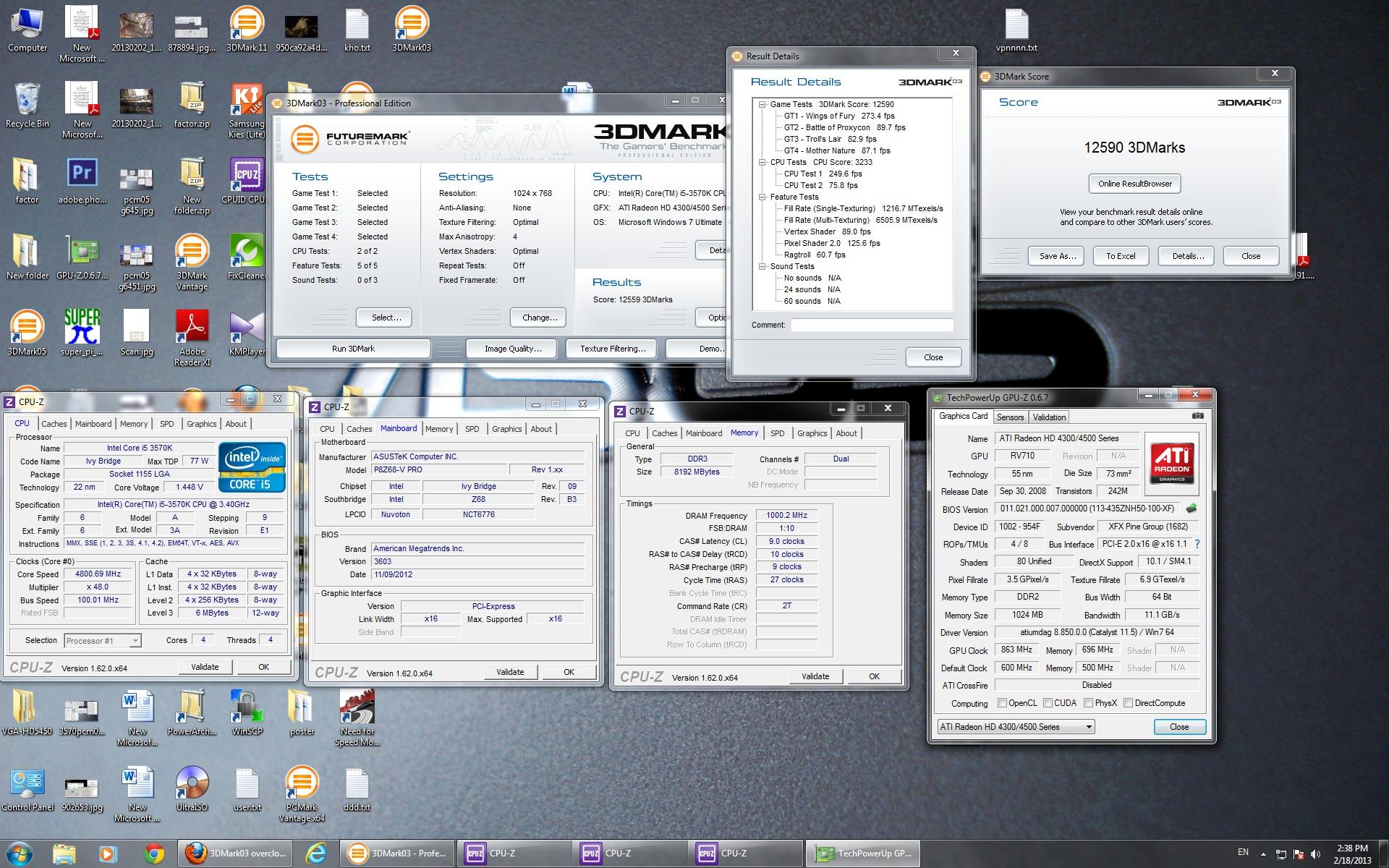The height and width of the screenshot is (868, 1389).
Task: Open the Processor #1 selection dropdown
Action: pyautogui.click(x=102, y=641)
